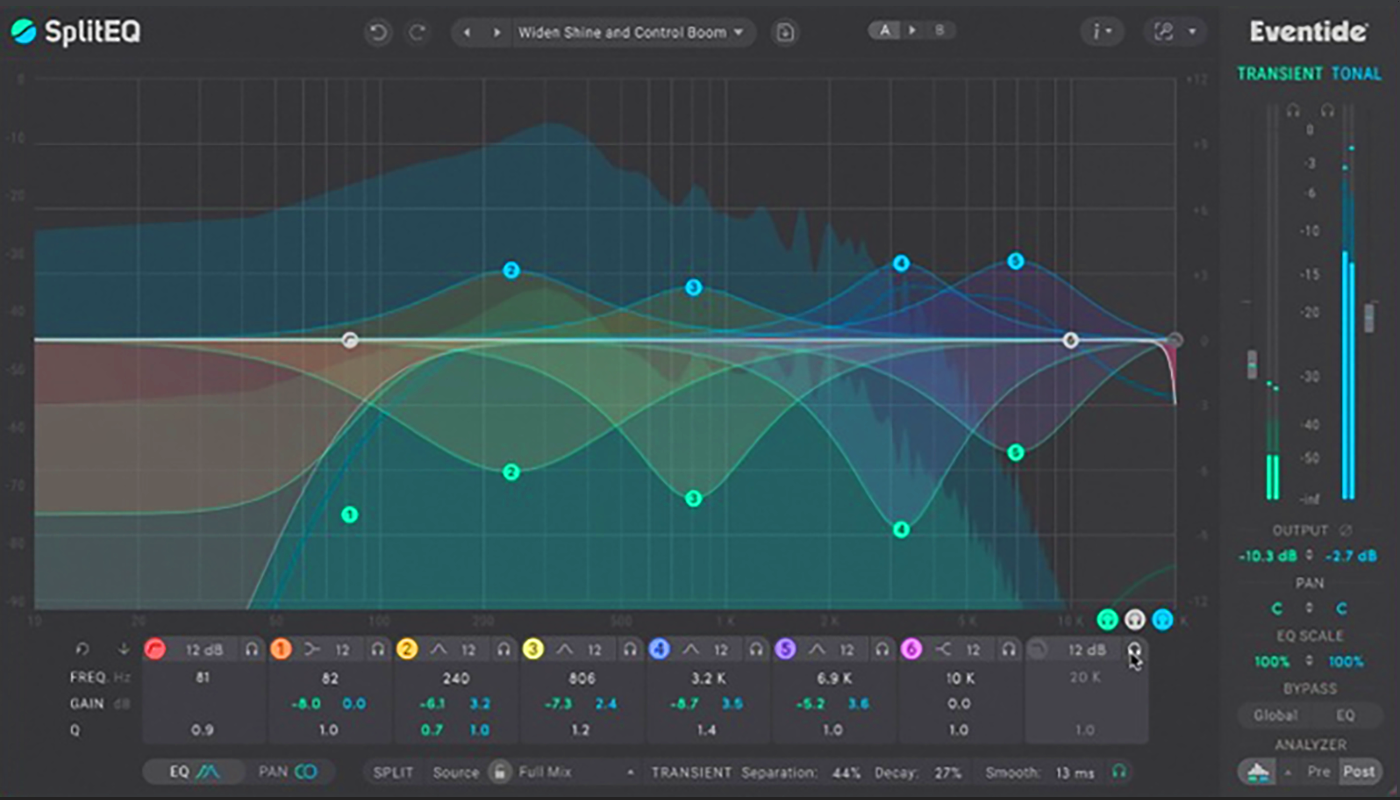Toggle band 1 enable button

coord(281,650)
